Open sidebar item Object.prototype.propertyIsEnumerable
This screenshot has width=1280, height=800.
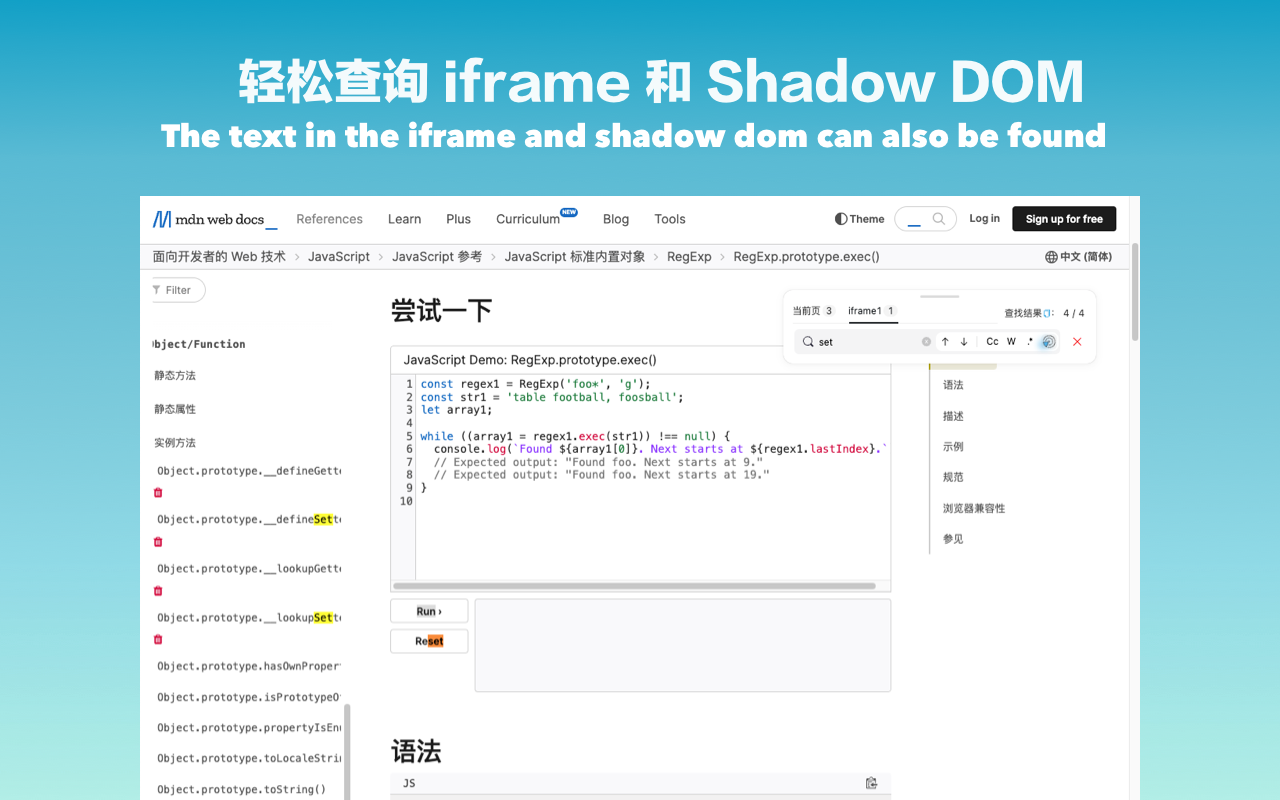coord(249,728)
